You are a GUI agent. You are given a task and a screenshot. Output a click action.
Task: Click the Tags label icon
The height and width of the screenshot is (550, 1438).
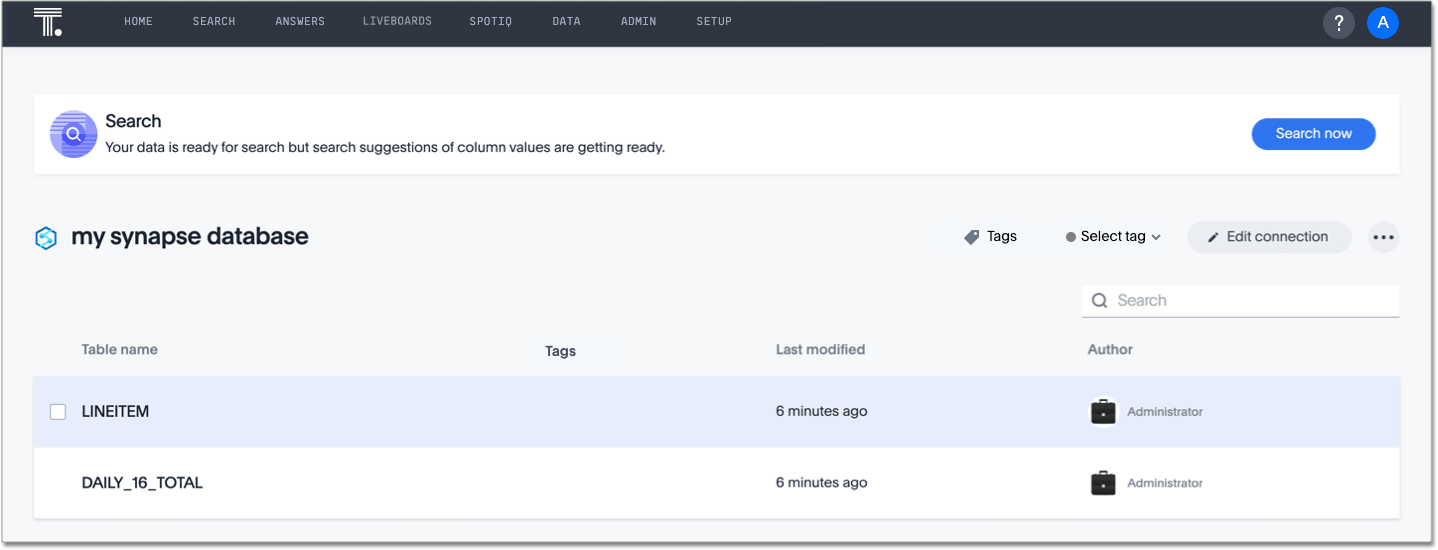click(971, 237)
